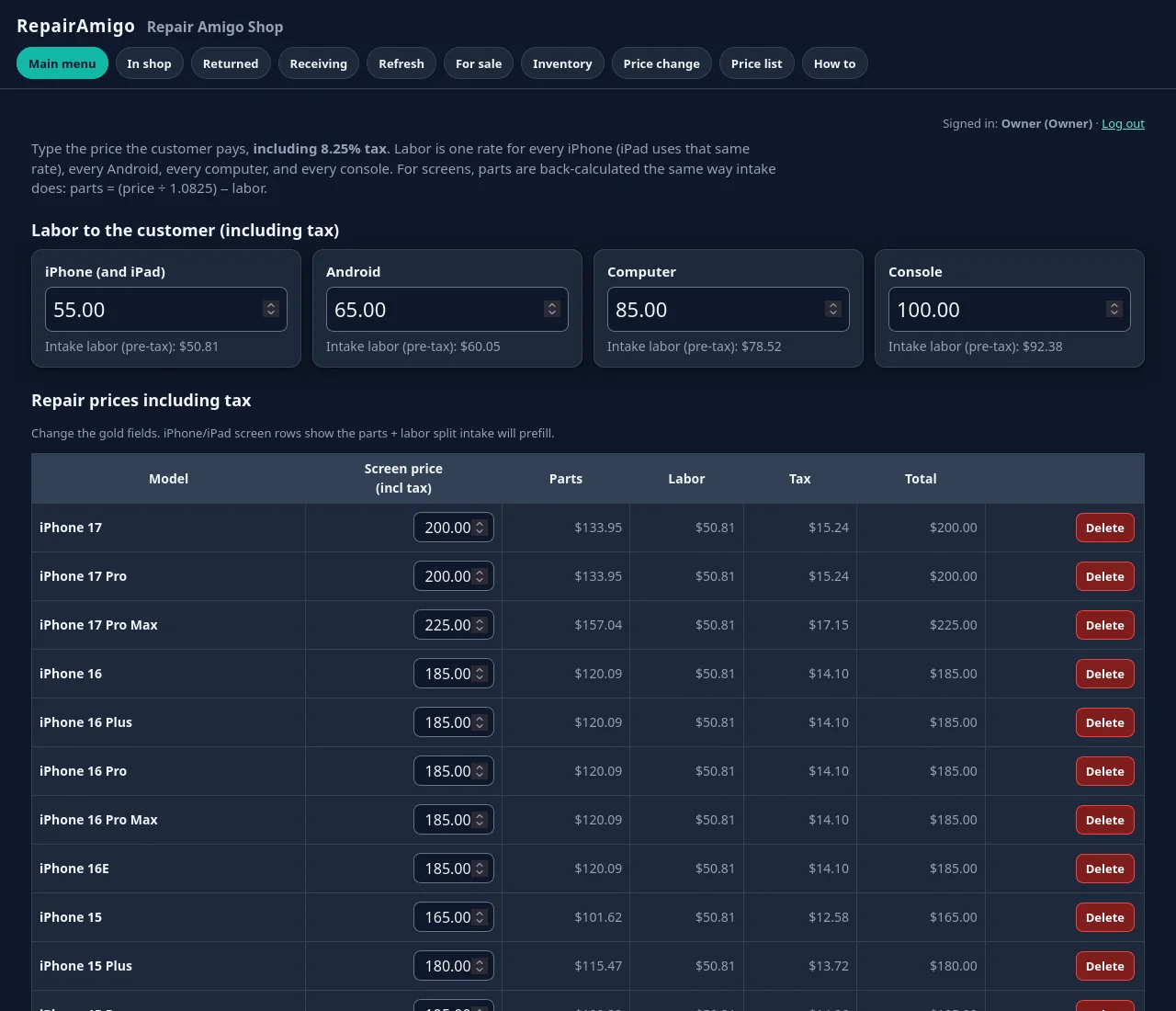Click the Tax column header

(800, 479)
